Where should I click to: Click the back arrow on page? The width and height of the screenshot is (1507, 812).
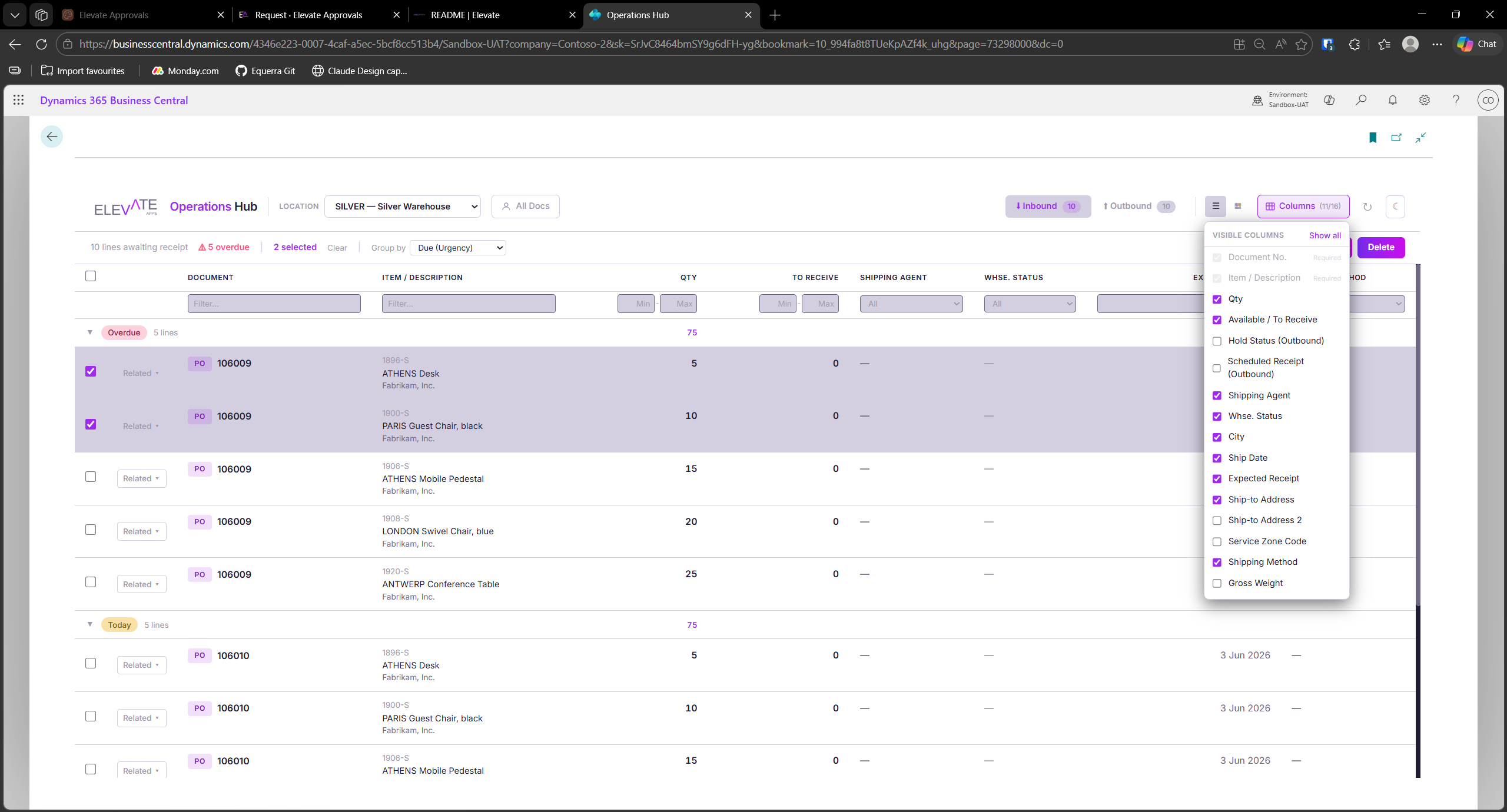pyautogui.click(x=52, y=137)
